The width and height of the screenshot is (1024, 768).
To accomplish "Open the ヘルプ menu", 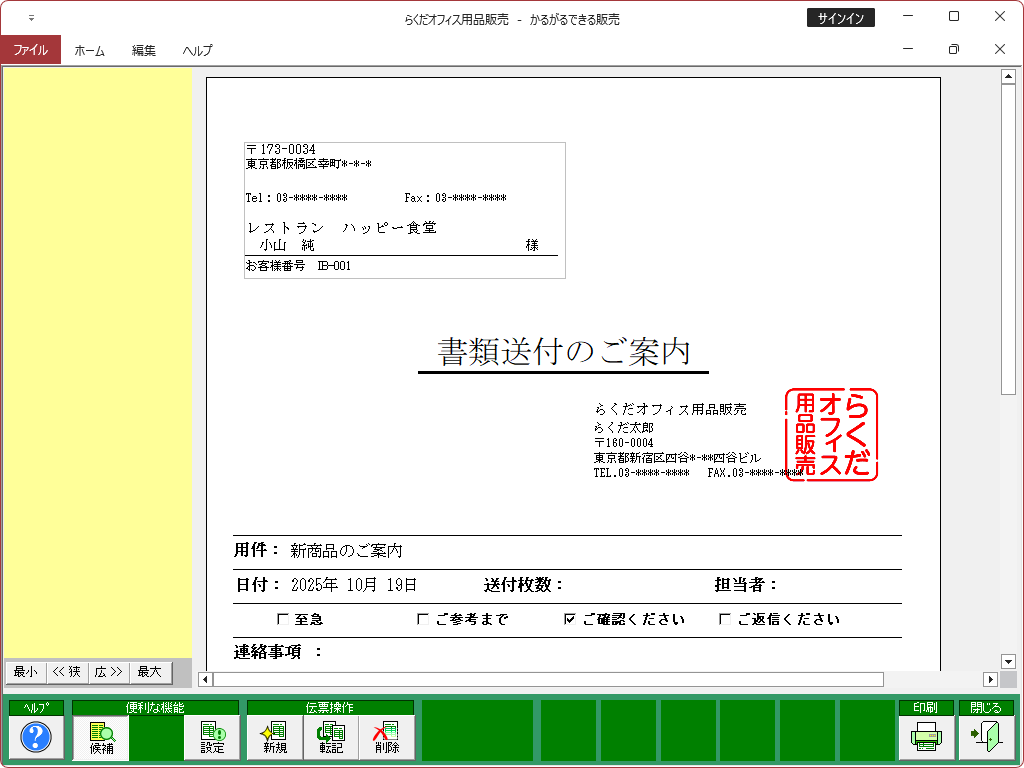I will [197, 50].
